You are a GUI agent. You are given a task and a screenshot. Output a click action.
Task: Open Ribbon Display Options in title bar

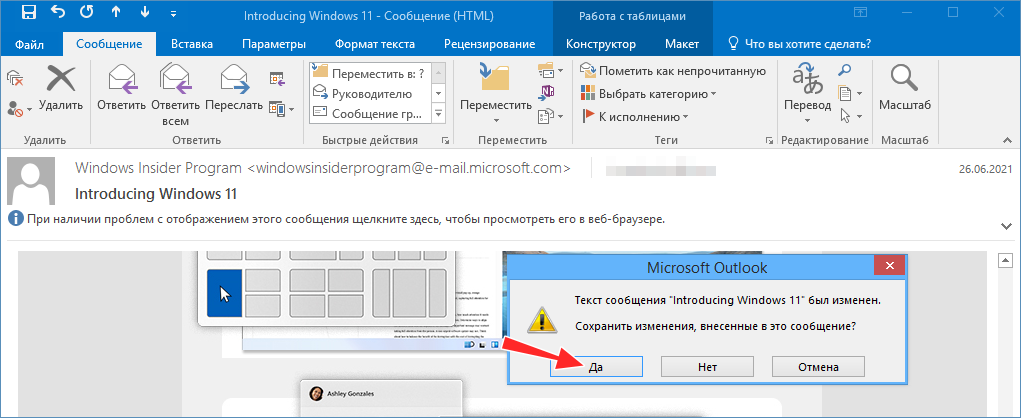click(860, 13)
